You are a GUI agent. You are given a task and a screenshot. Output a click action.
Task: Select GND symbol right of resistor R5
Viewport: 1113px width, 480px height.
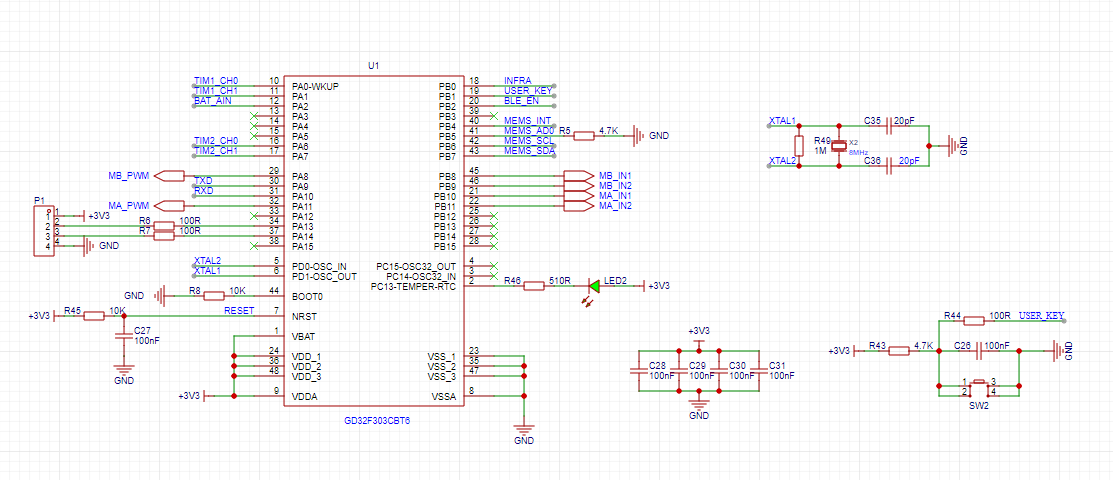point(638,136)
